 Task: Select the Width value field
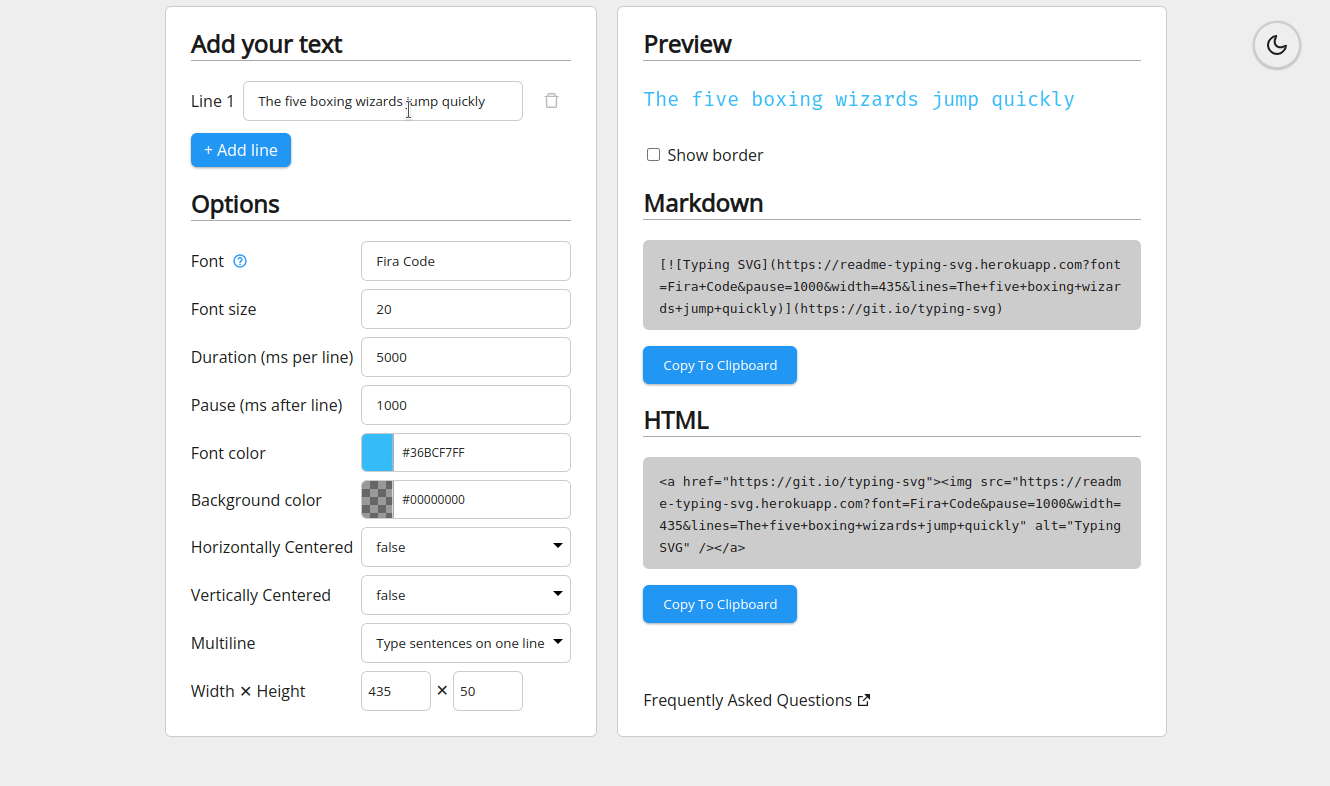(395, 691)
